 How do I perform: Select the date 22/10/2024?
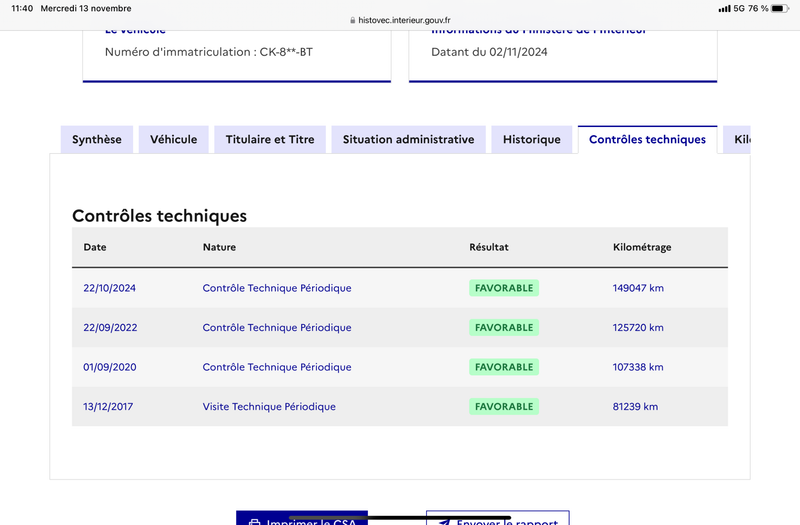(x=110, y=288)
